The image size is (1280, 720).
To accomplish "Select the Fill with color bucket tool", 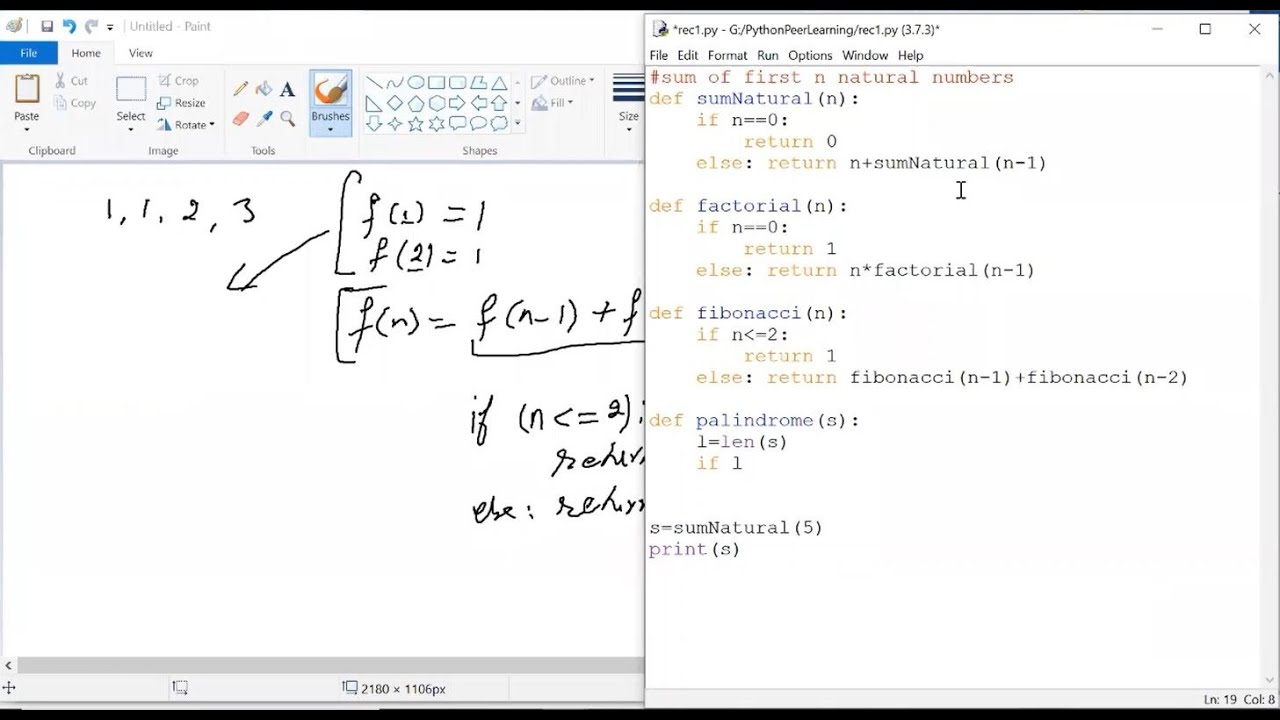I will point(264,89).
